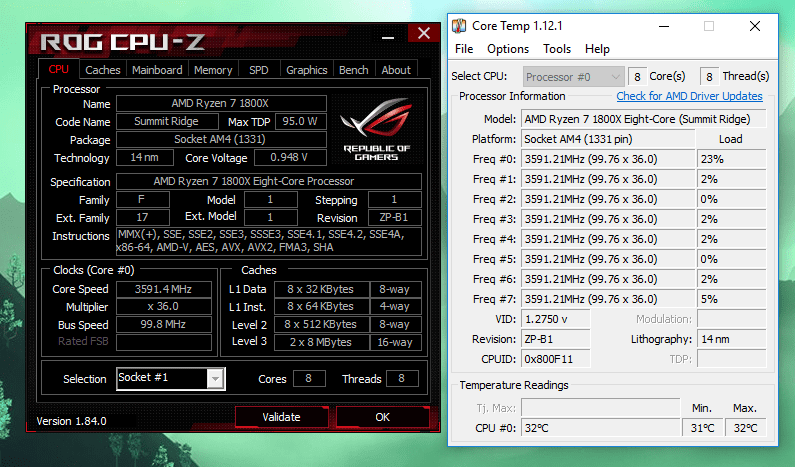Click the Core(s) count box in Core Temp
795x467 pixels.
637,77
